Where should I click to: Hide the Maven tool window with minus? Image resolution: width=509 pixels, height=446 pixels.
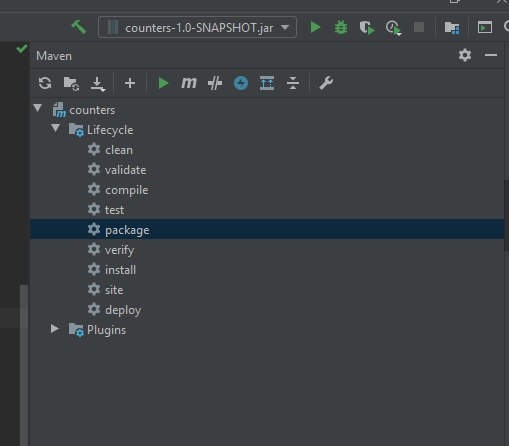click(491, 55)
